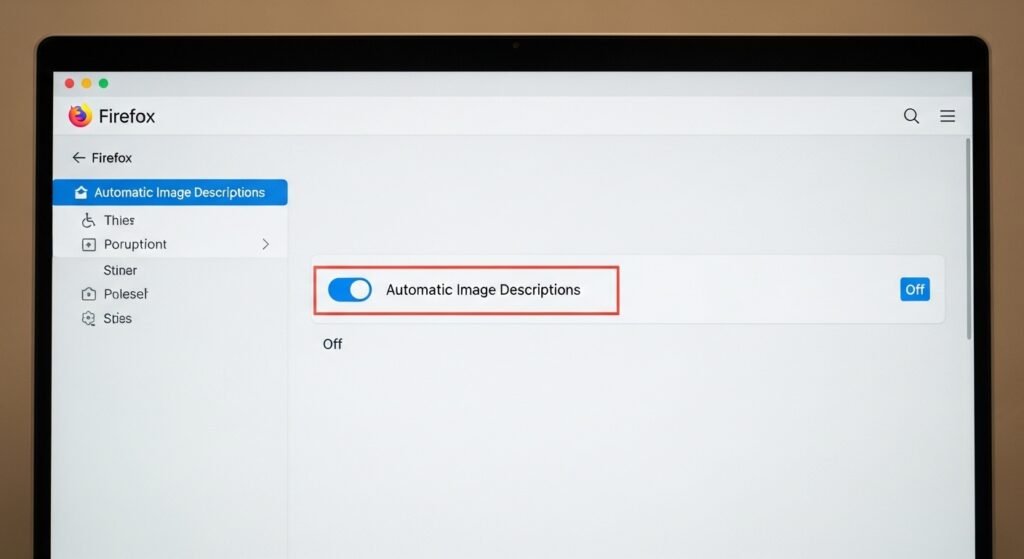
Task: Select the Sties sidebar label
Action: 118,318
